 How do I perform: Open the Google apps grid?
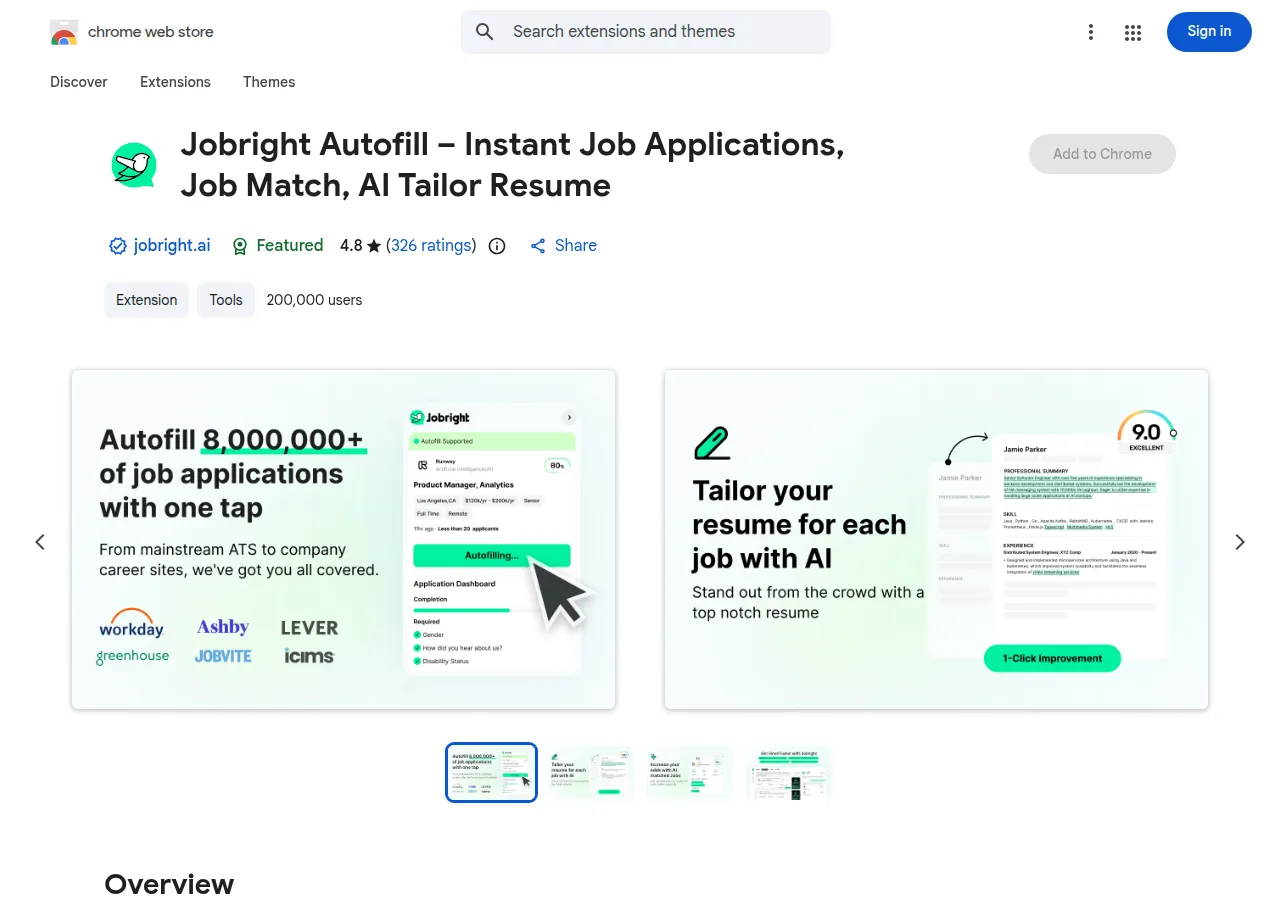pyautogui.click(x=1133, y=32)
